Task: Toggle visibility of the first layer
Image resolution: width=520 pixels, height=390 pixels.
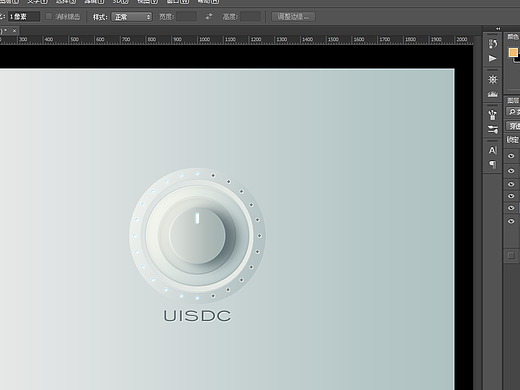Action: [511, 156]
